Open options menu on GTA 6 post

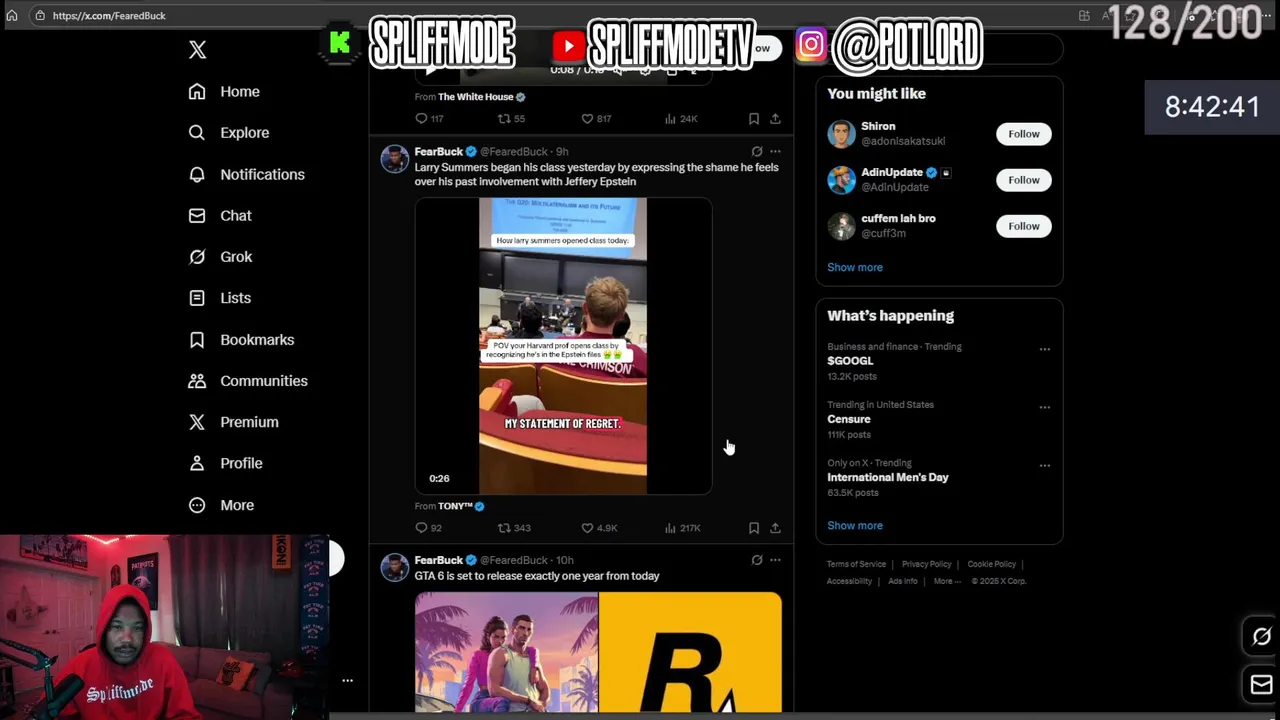[x=775, y=560]
